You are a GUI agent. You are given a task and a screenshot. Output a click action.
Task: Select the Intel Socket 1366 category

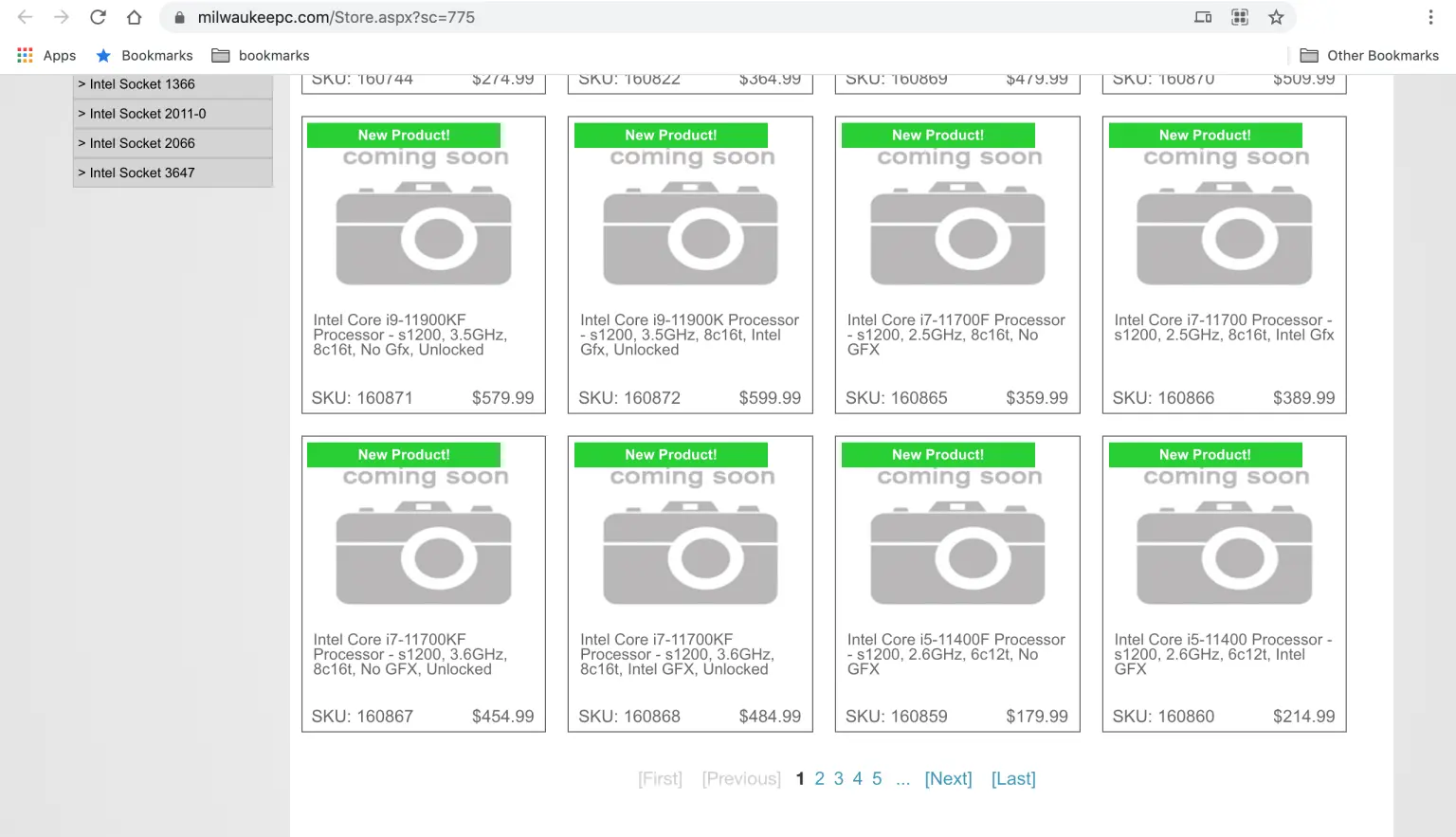(x=173, y=84)
